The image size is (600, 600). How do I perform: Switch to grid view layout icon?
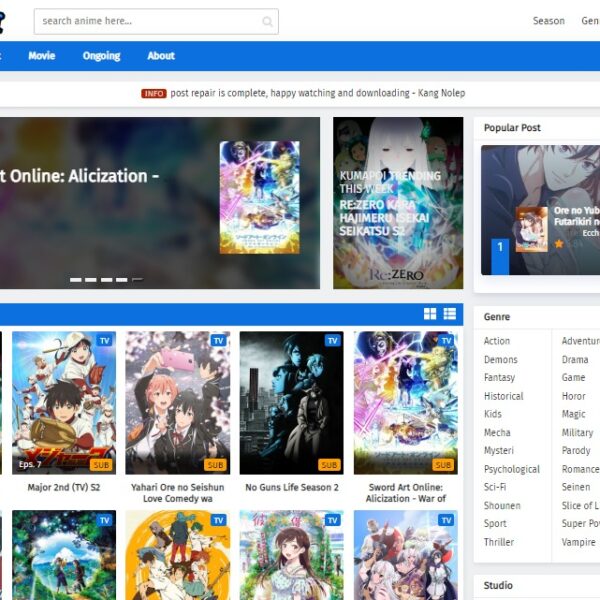(430, 314)
